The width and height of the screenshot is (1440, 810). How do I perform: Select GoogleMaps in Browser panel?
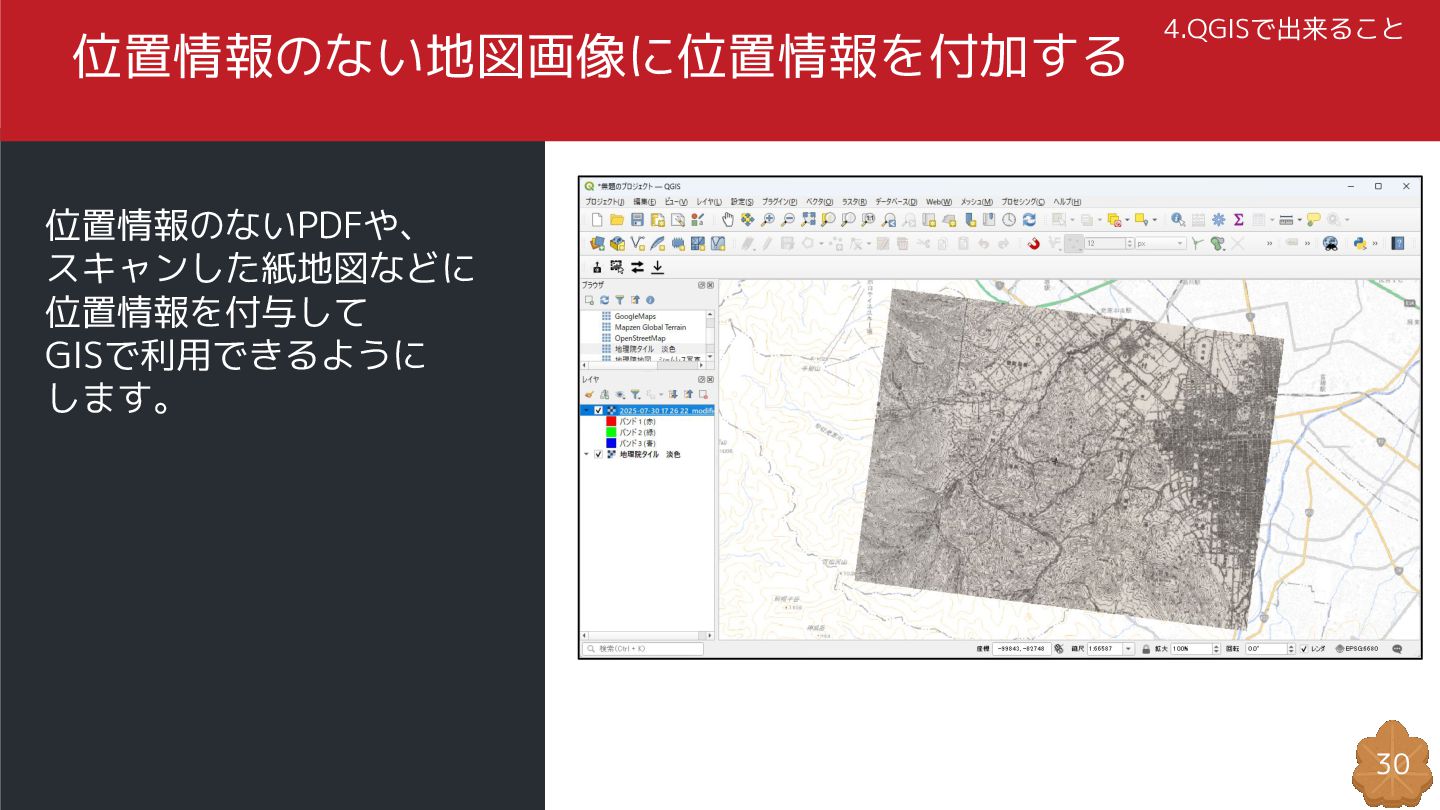pos(635,316)
